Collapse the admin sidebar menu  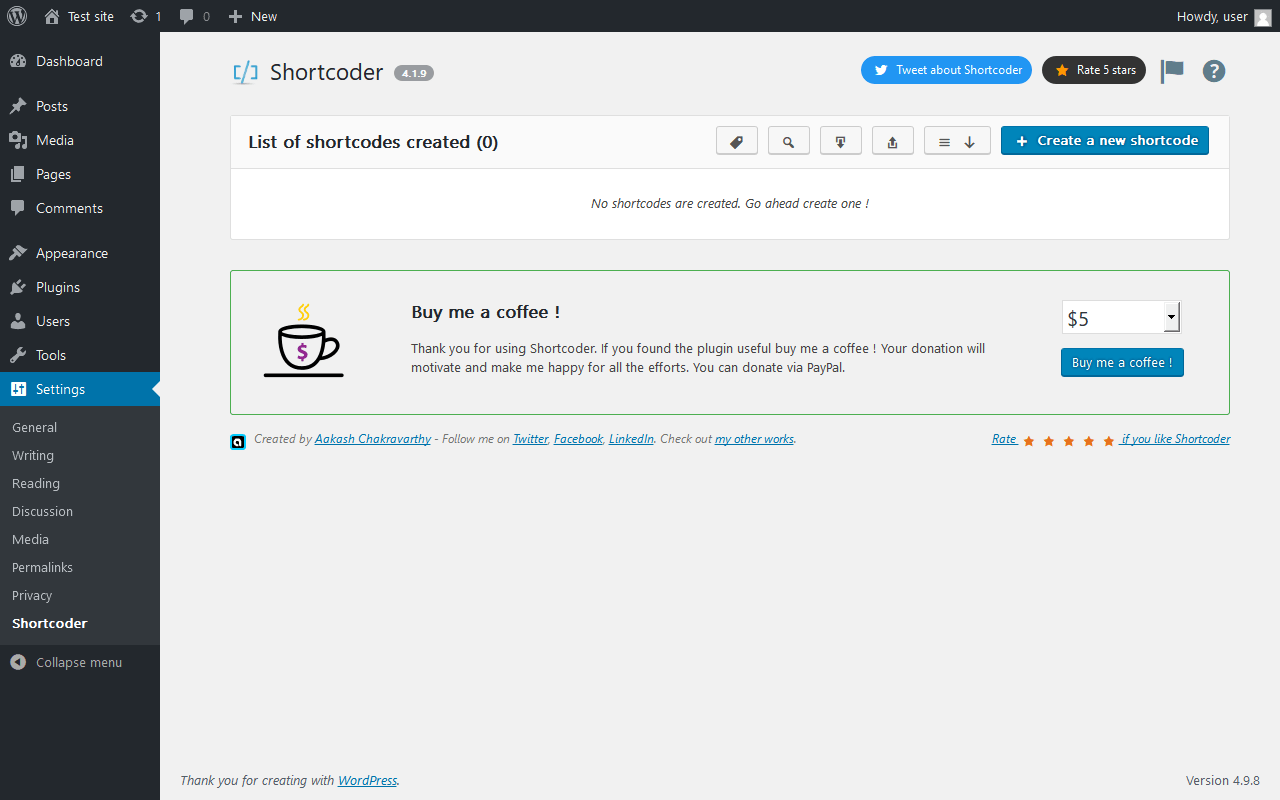point(80,662)
